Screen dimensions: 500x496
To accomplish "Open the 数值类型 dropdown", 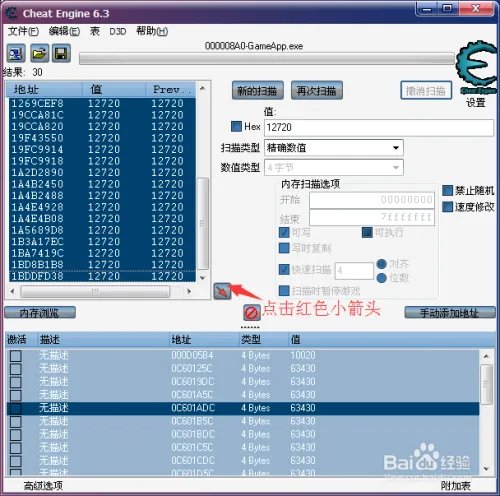I will (334, 167).
